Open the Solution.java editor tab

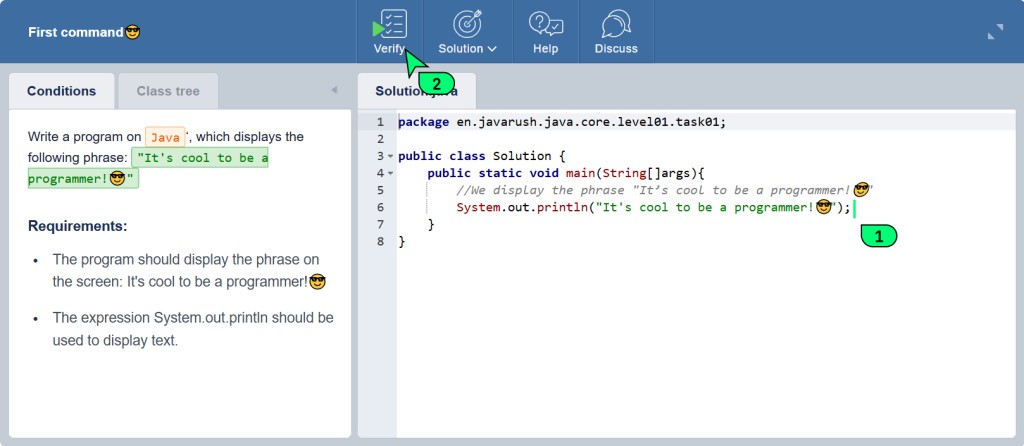coord(416,91)
